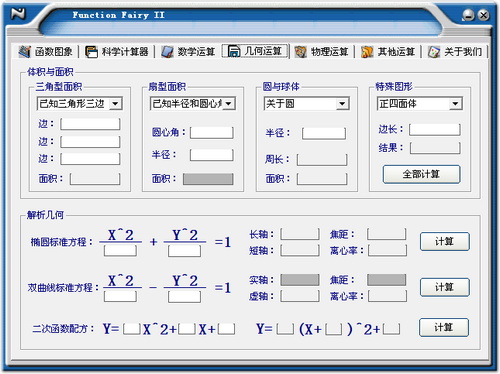Viewport: 500px width, 374px height.
Task: Open the 关于圆 dropdown
Action: coord(342,104)
